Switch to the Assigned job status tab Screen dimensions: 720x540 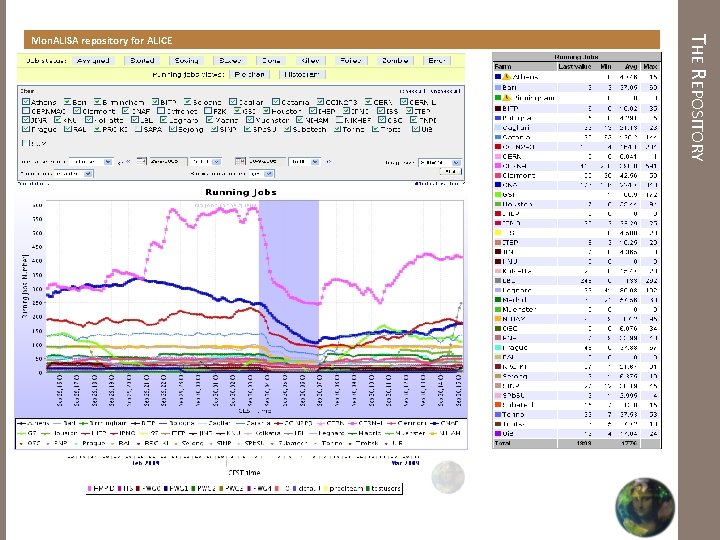pos(93,61)
